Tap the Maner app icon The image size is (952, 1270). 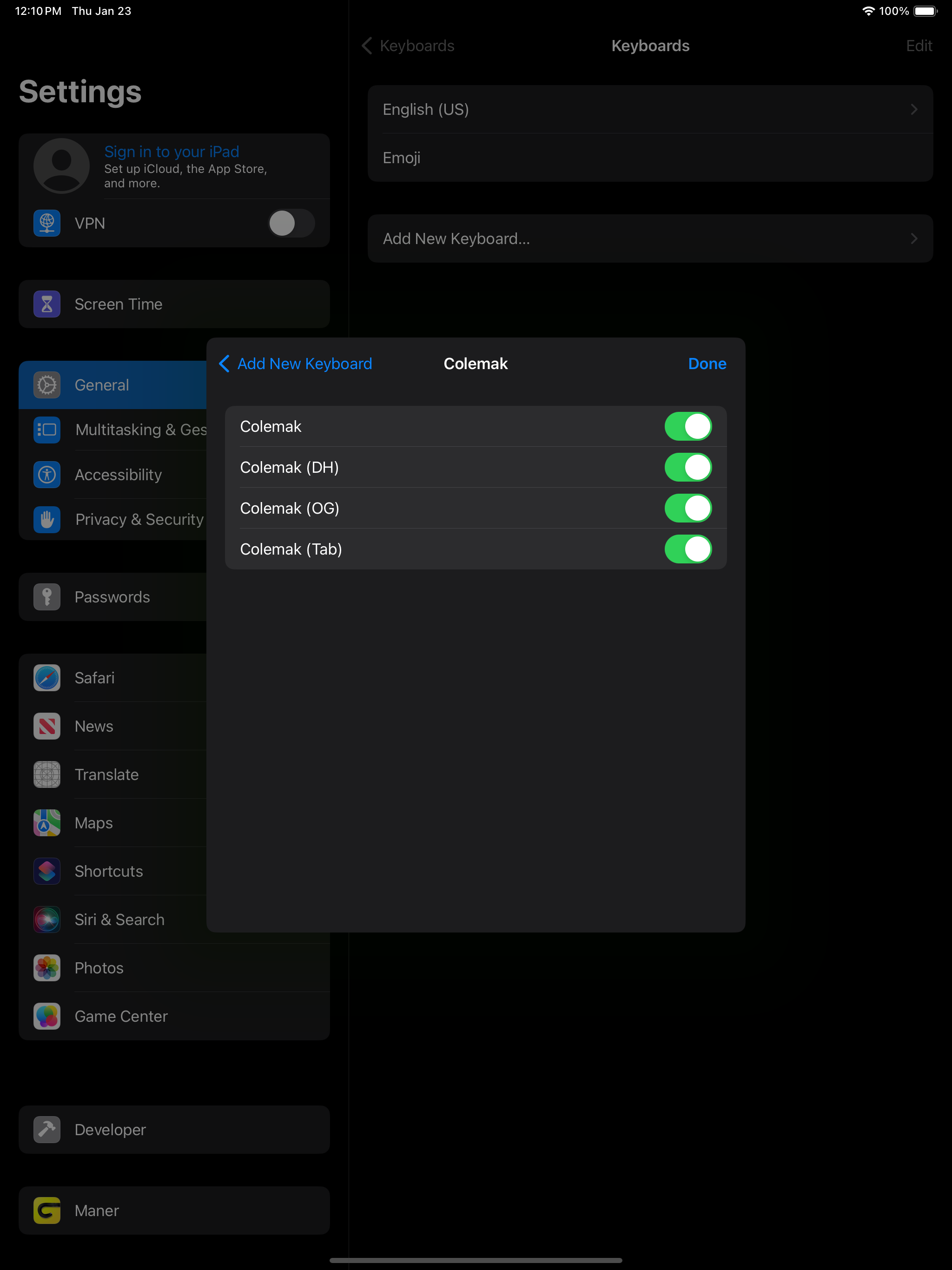pyautogui.click(x=47, y=1211)
